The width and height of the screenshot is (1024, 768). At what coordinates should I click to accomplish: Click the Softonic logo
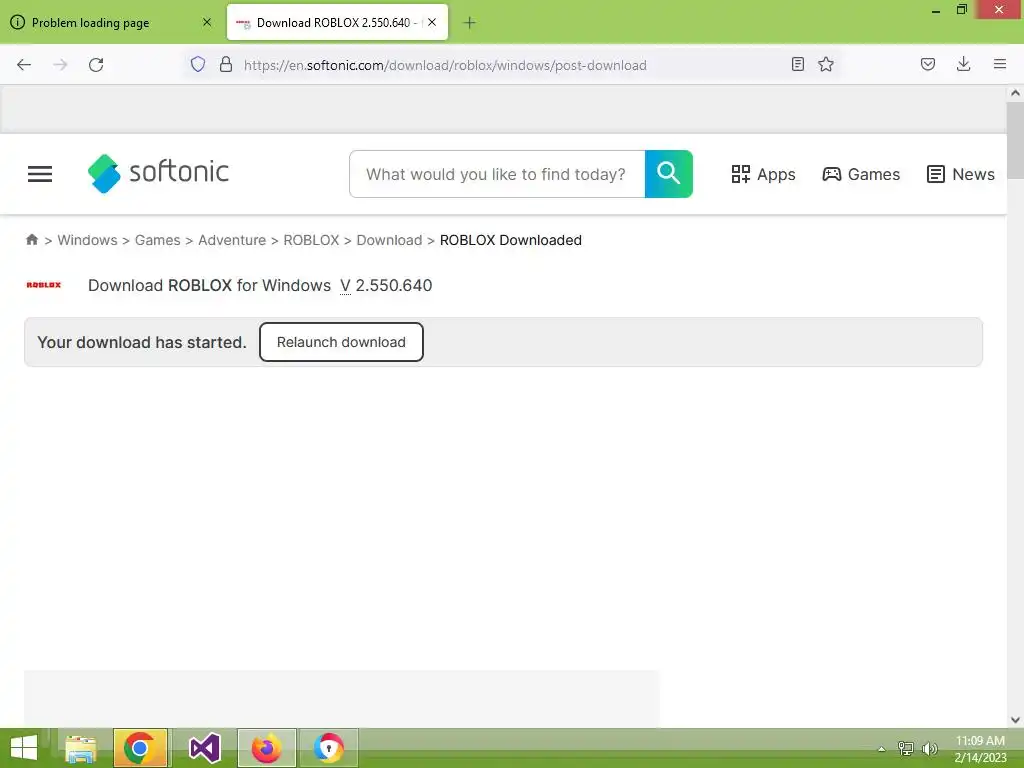click(x=158, y=173)
